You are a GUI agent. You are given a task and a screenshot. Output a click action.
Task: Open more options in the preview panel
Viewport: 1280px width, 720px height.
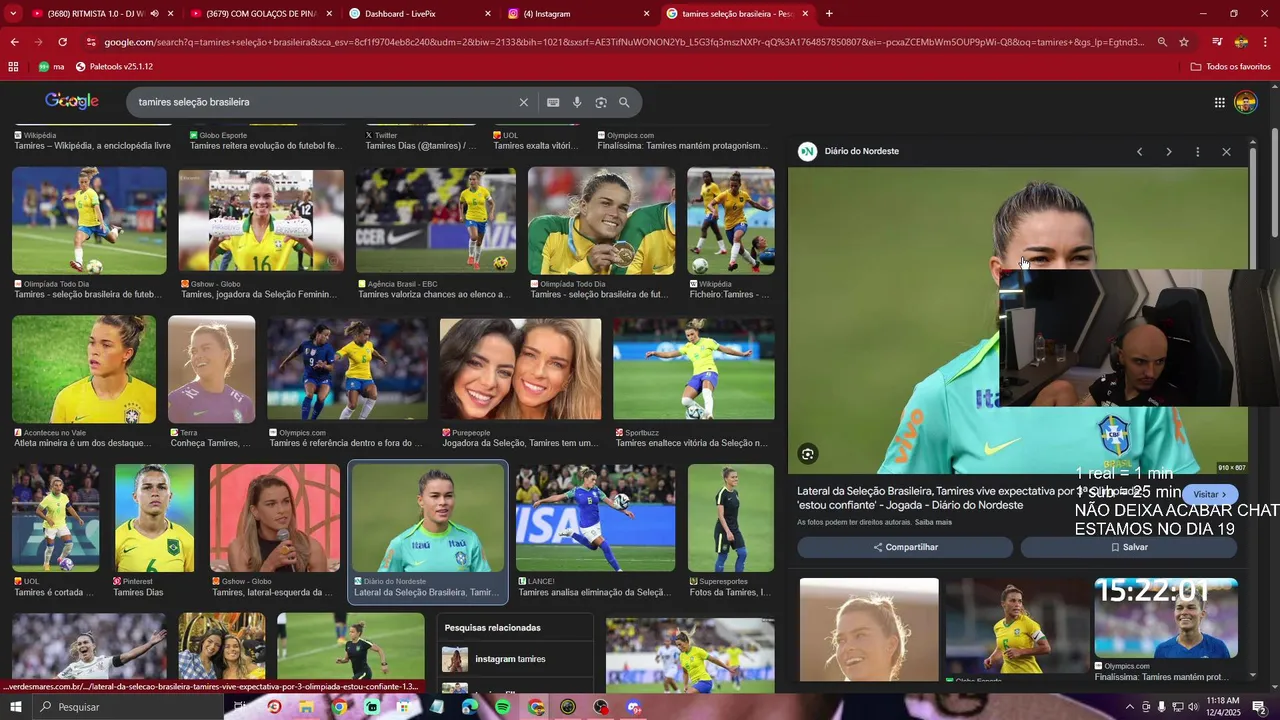[1197, 152]
